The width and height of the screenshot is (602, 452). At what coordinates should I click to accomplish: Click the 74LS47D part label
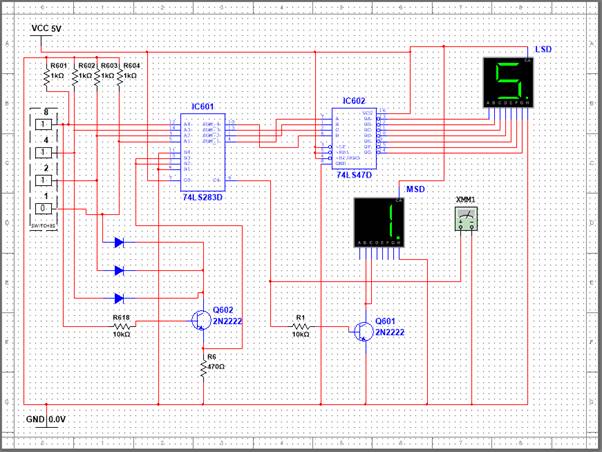[354, 175]
